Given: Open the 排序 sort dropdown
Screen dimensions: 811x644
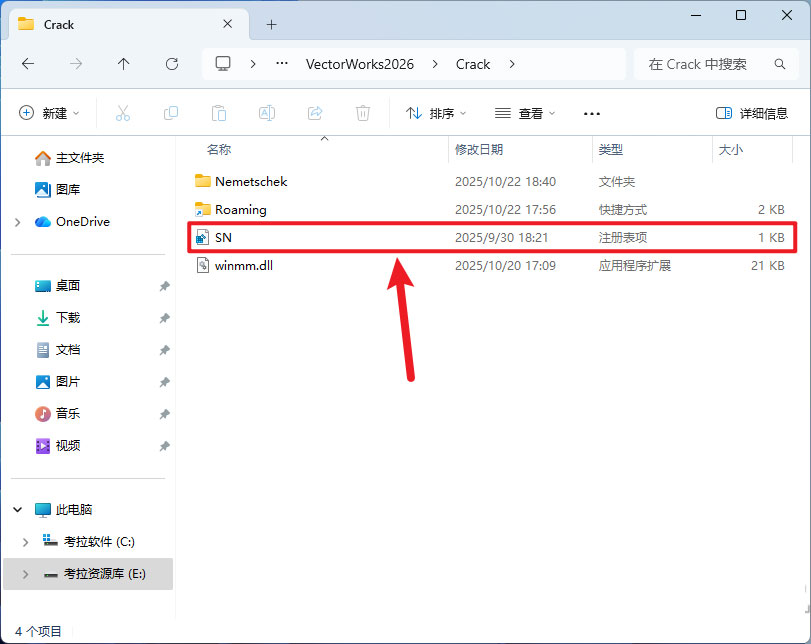Looking at the screenshot, I should (x=436, y=113).
